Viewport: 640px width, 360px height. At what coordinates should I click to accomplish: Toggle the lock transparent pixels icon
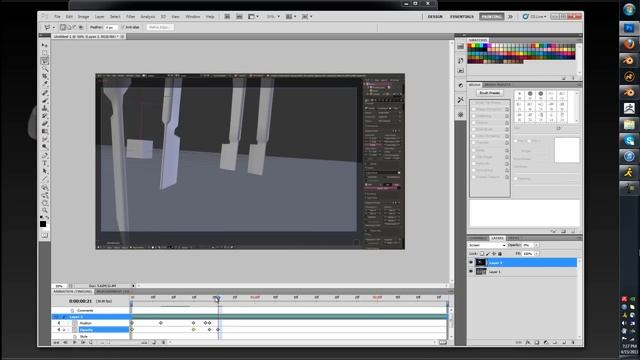pyautogui.click(x=482, y=253)
